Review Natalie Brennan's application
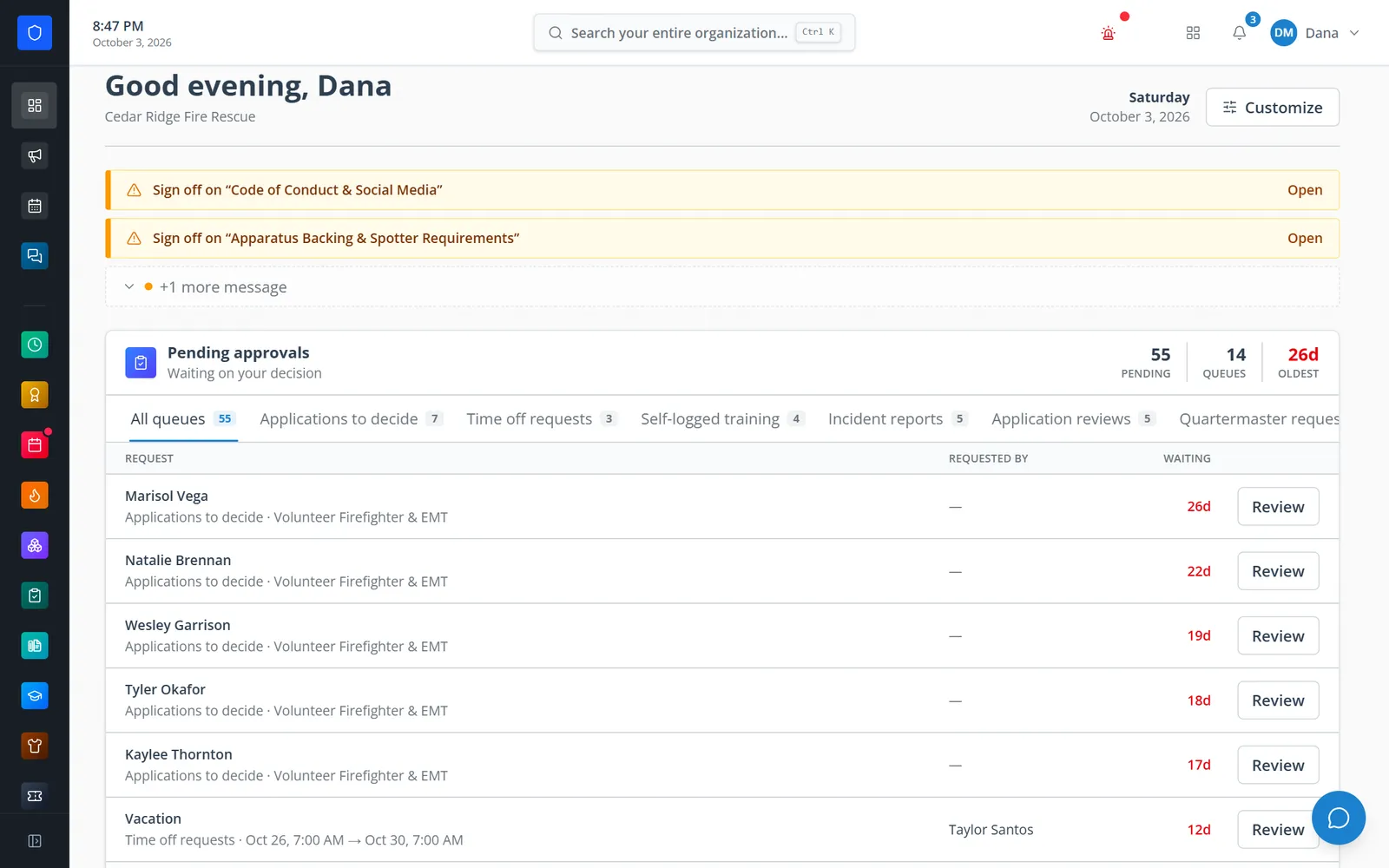This screenshot has height=868, width=1389. (x=1278, y=571)
